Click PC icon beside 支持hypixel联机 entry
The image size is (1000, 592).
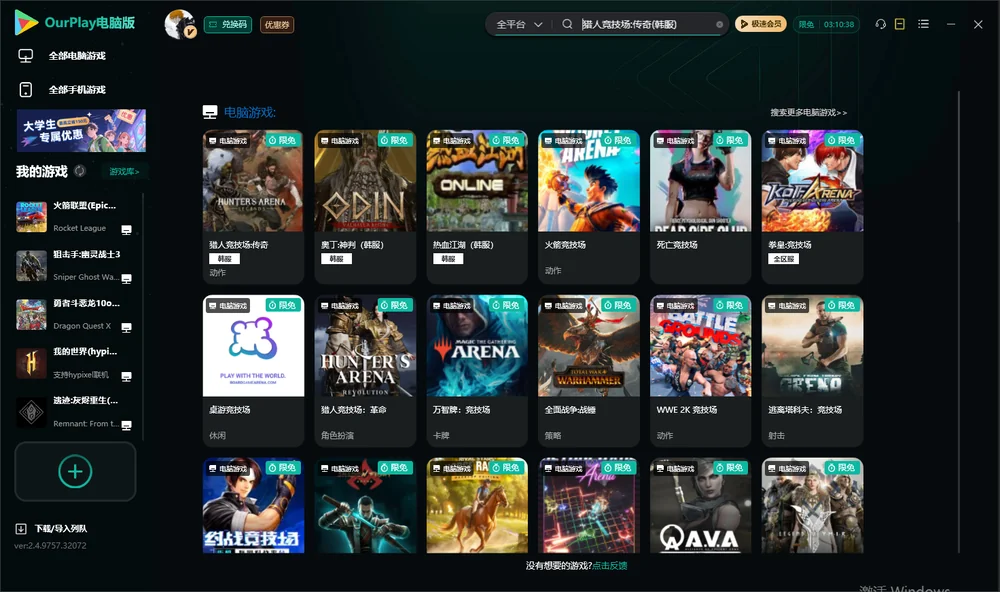[126, 376]
